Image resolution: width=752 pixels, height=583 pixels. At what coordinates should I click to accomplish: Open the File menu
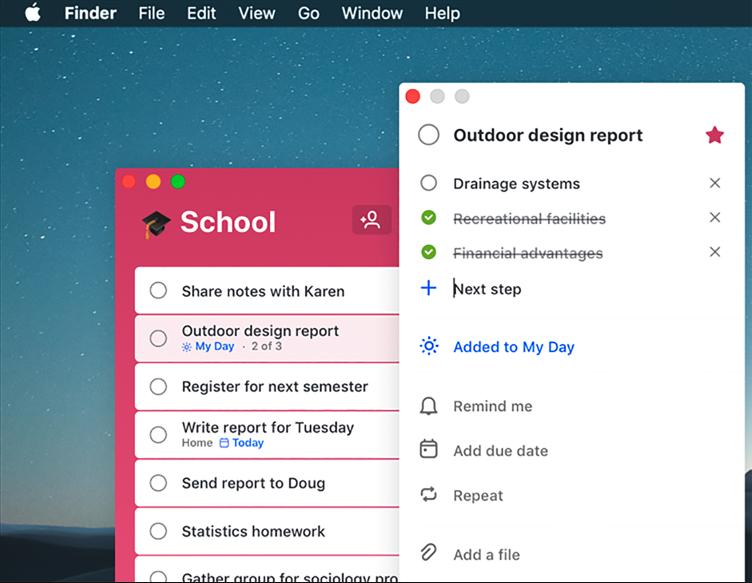tap(152, 13)
